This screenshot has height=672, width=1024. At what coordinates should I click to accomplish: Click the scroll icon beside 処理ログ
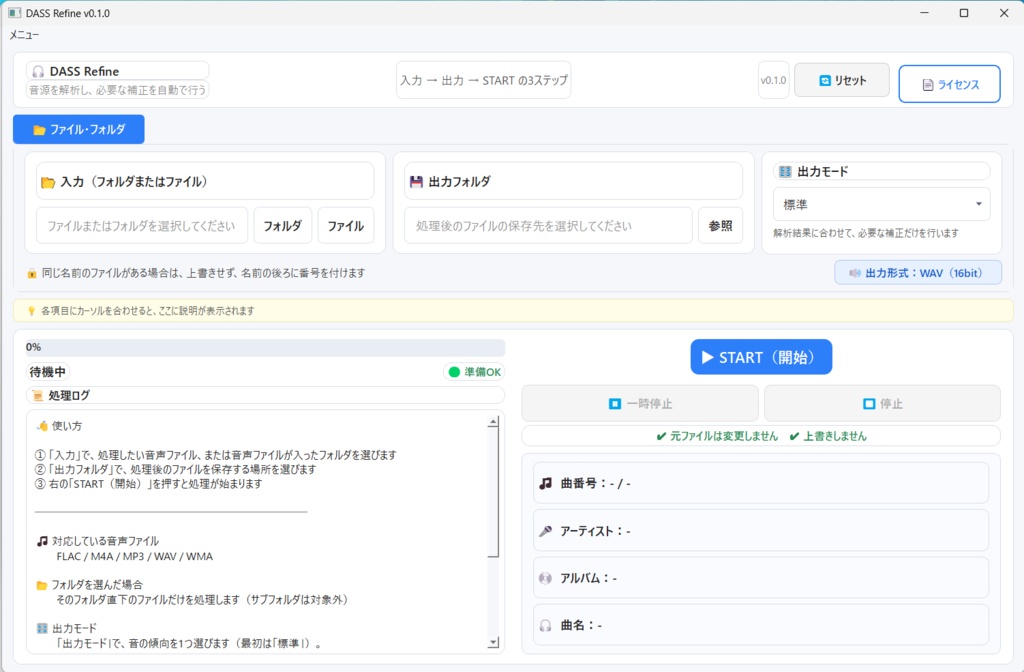(x=37, y=396)
